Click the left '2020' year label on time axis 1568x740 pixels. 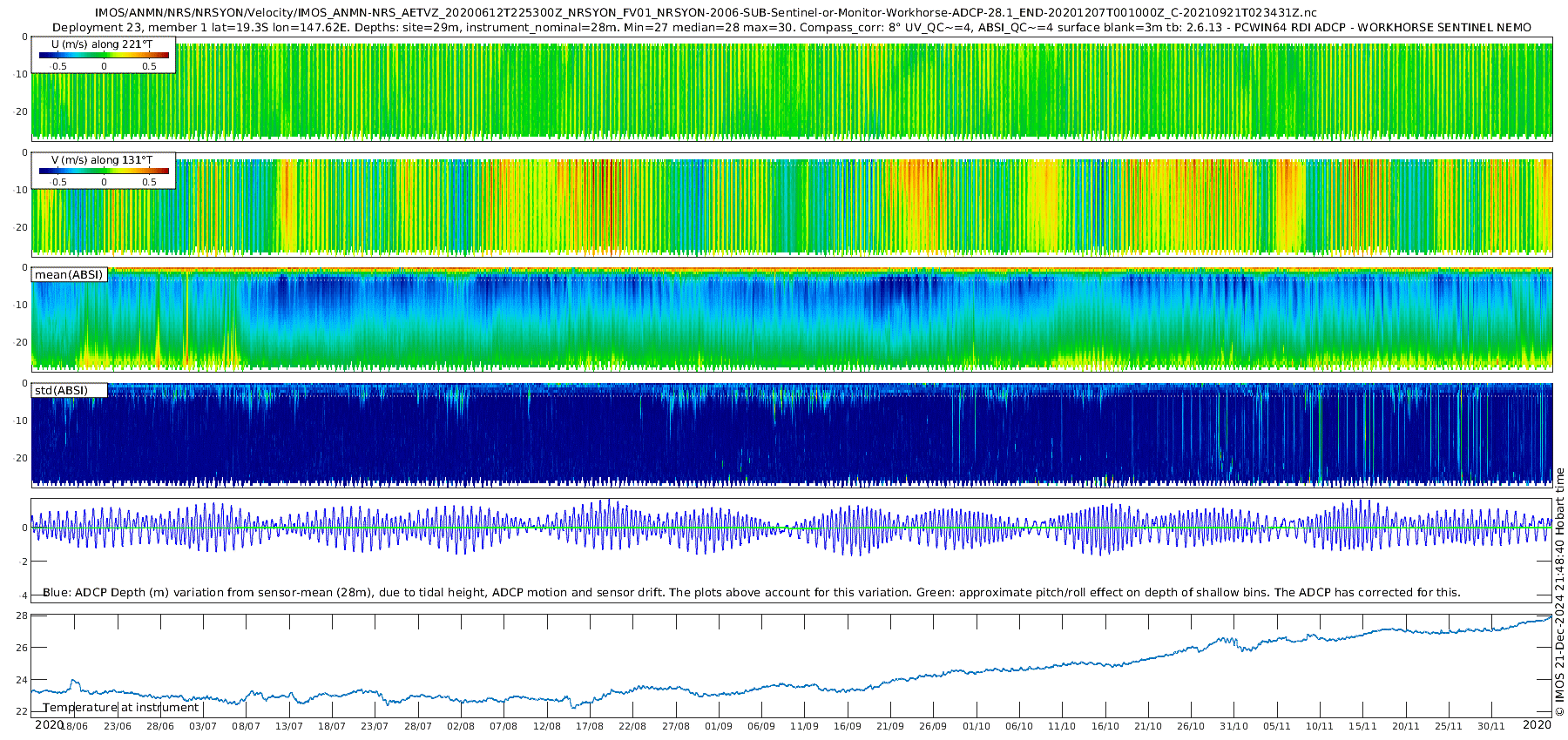click(49, 725)
